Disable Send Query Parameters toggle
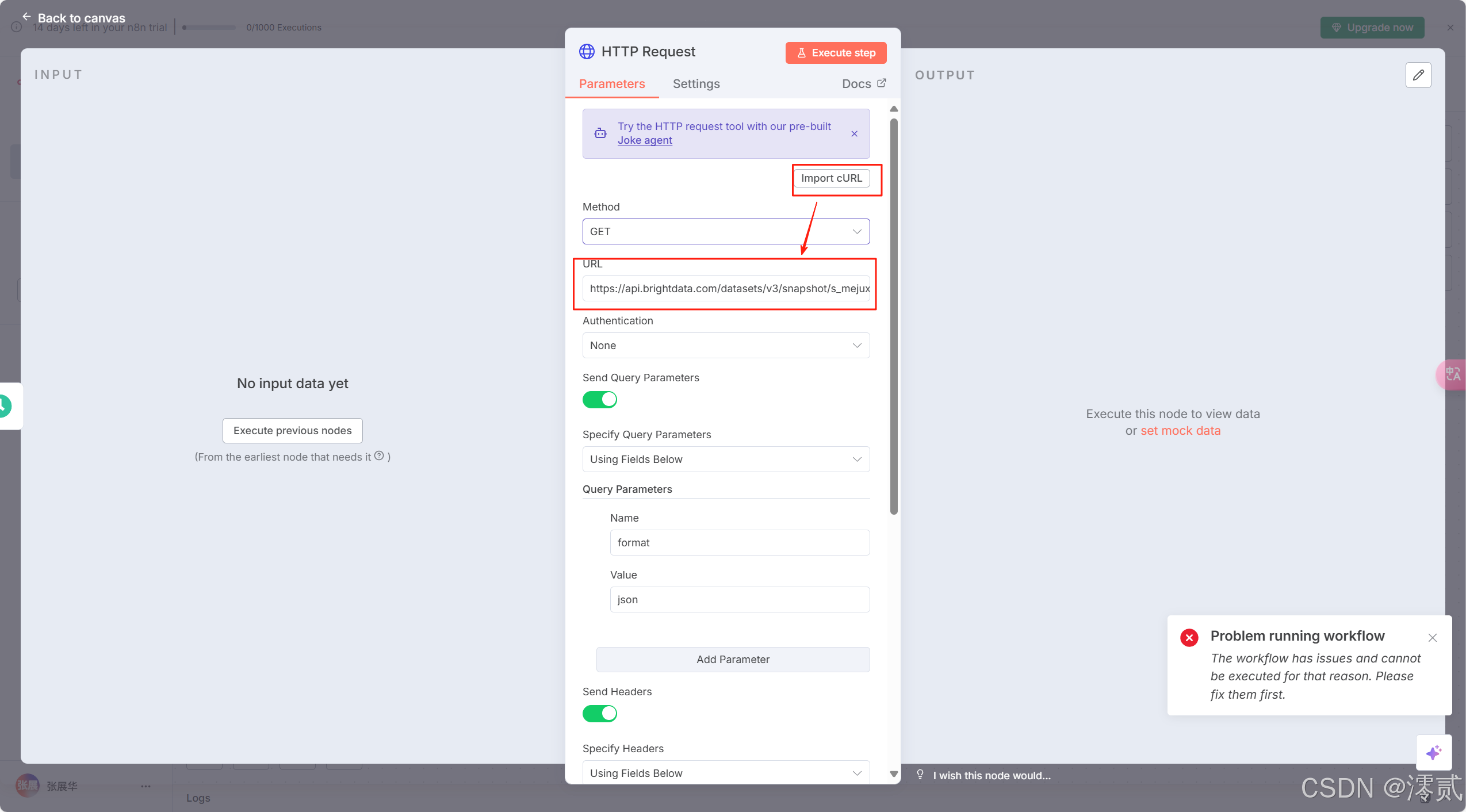 click(x=599, y=400)
